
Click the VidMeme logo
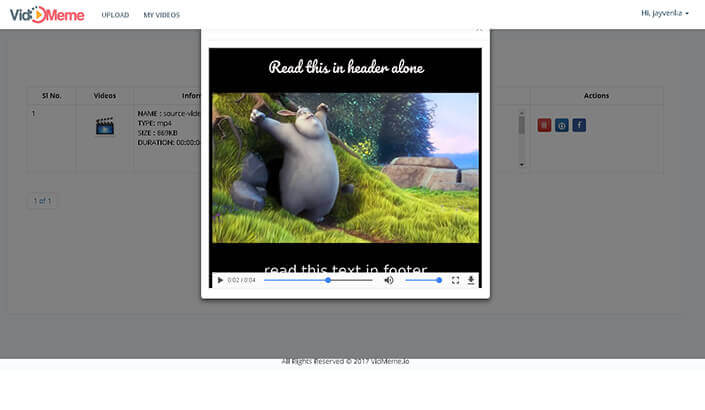coord(47,14)
